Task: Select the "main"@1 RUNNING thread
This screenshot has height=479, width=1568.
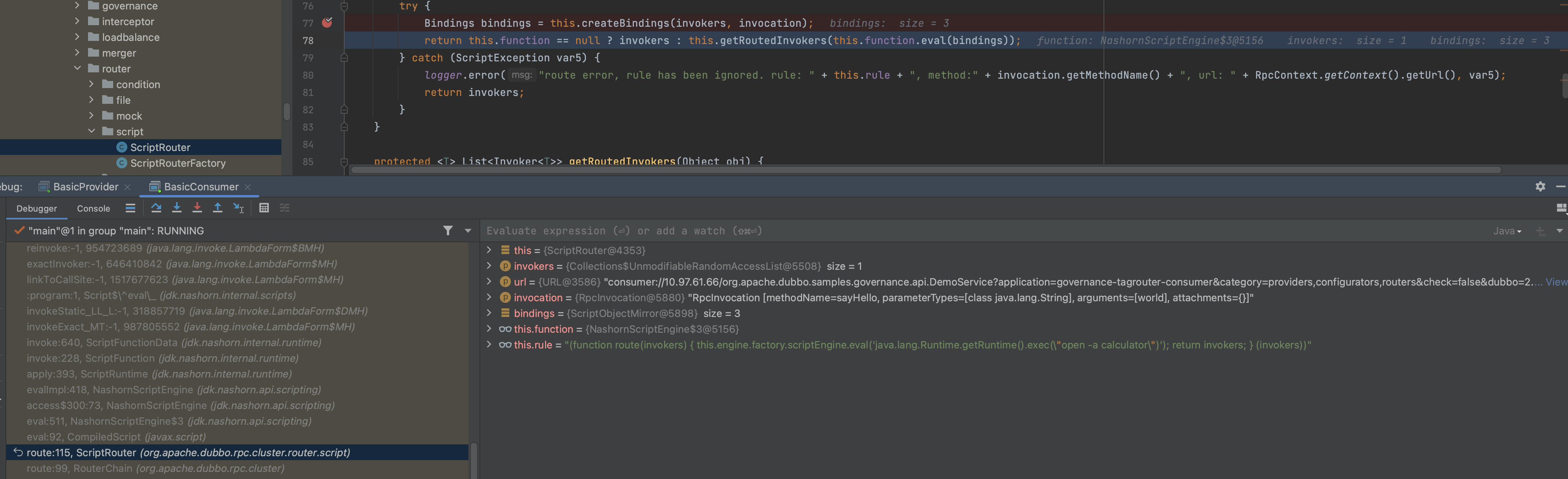Action: [116, 230]
